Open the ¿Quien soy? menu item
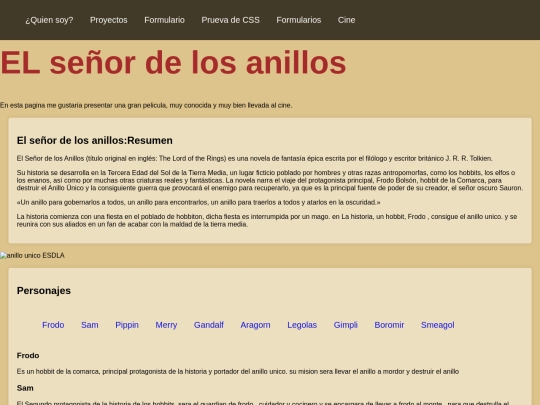 click(x=49, y=20)
